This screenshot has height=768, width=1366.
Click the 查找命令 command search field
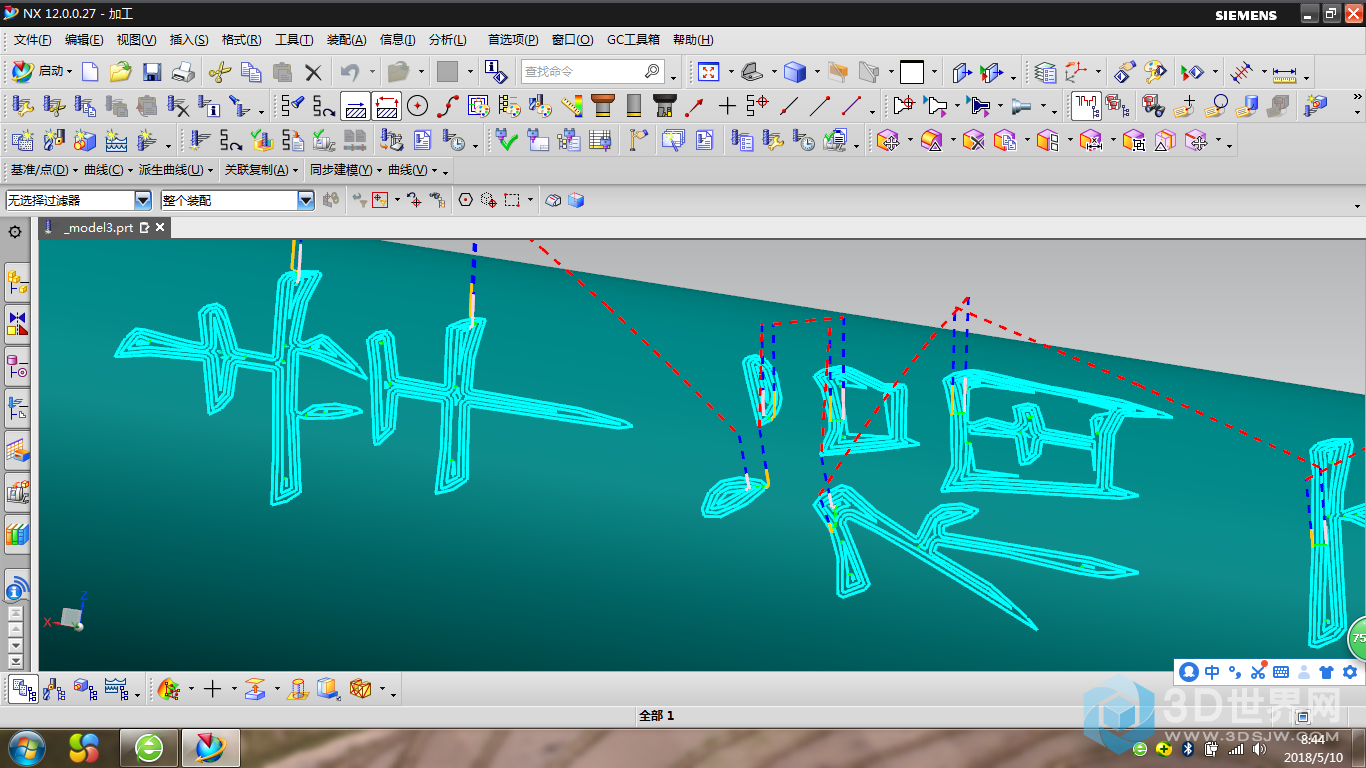point(593,72)
